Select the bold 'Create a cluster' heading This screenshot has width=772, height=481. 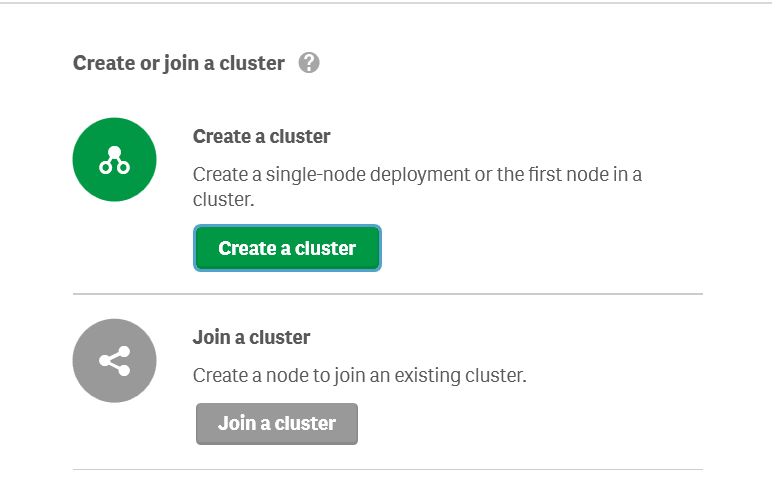[261, 136]
